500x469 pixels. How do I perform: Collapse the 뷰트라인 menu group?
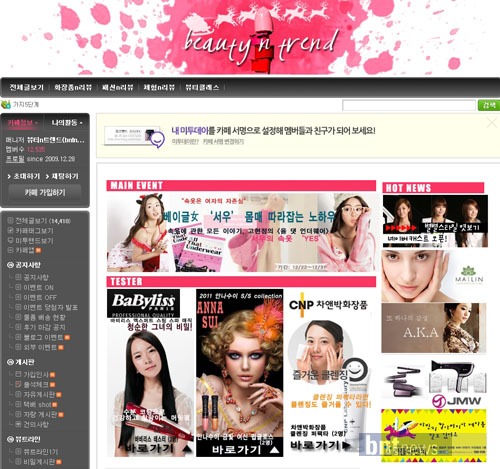pyautogui.click(x=10, y=439)
